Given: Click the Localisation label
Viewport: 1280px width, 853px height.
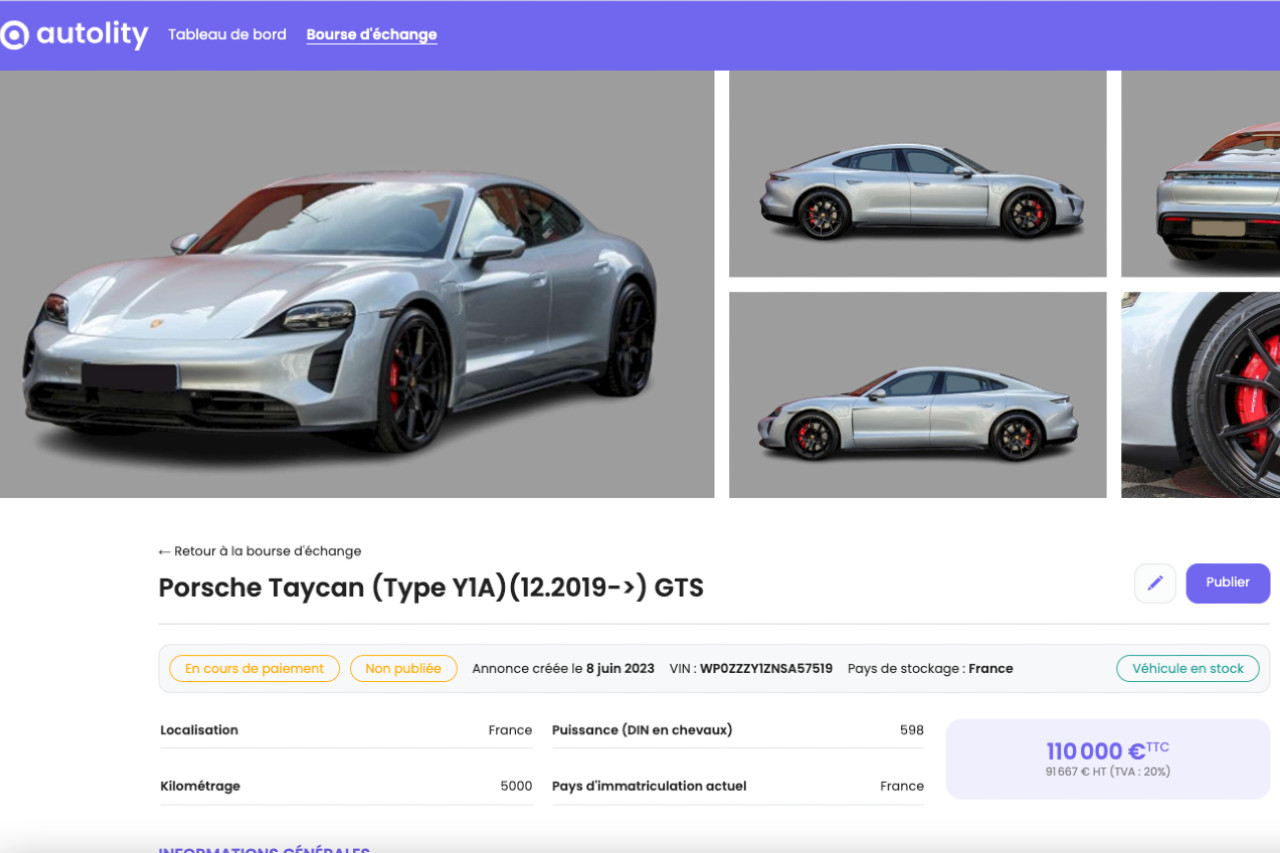Looking at the screenshot, I should pyautogui.click(x=199, y=730).
